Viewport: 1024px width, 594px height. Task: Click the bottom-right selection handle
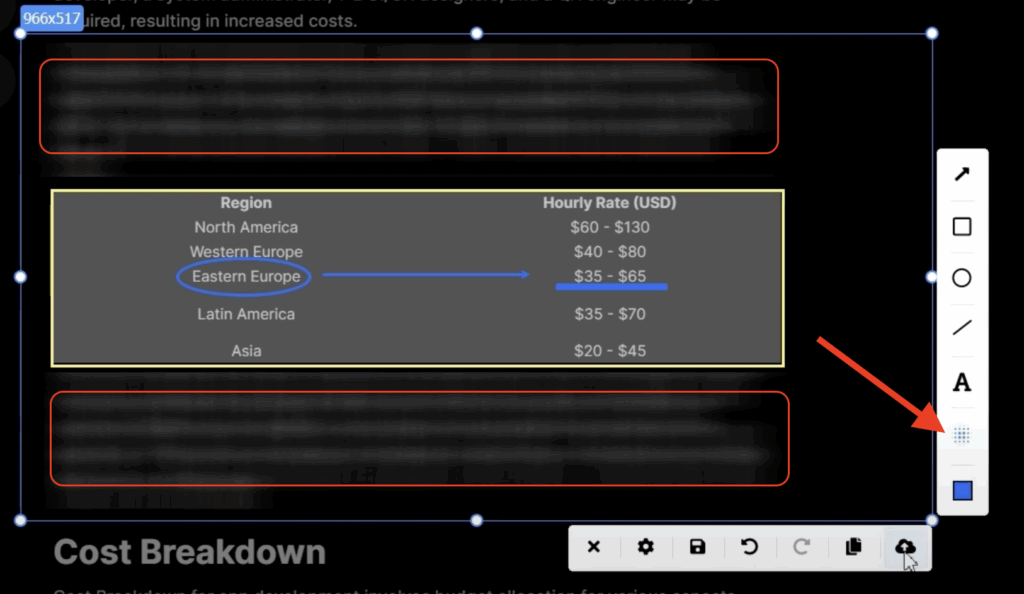[x=932, y=520]
